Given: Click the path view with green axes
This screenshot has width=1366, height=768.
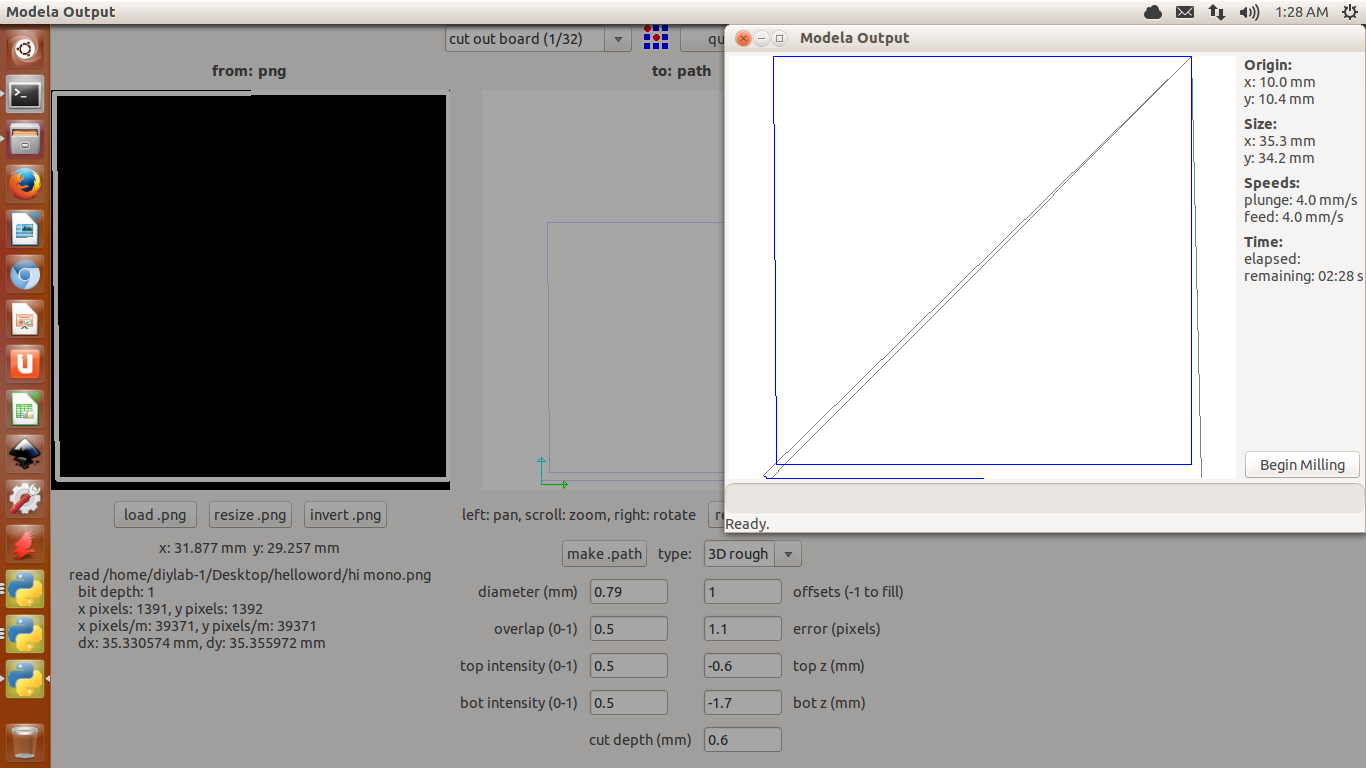Looking at the screenshot, I should click(x=603, y=290).
